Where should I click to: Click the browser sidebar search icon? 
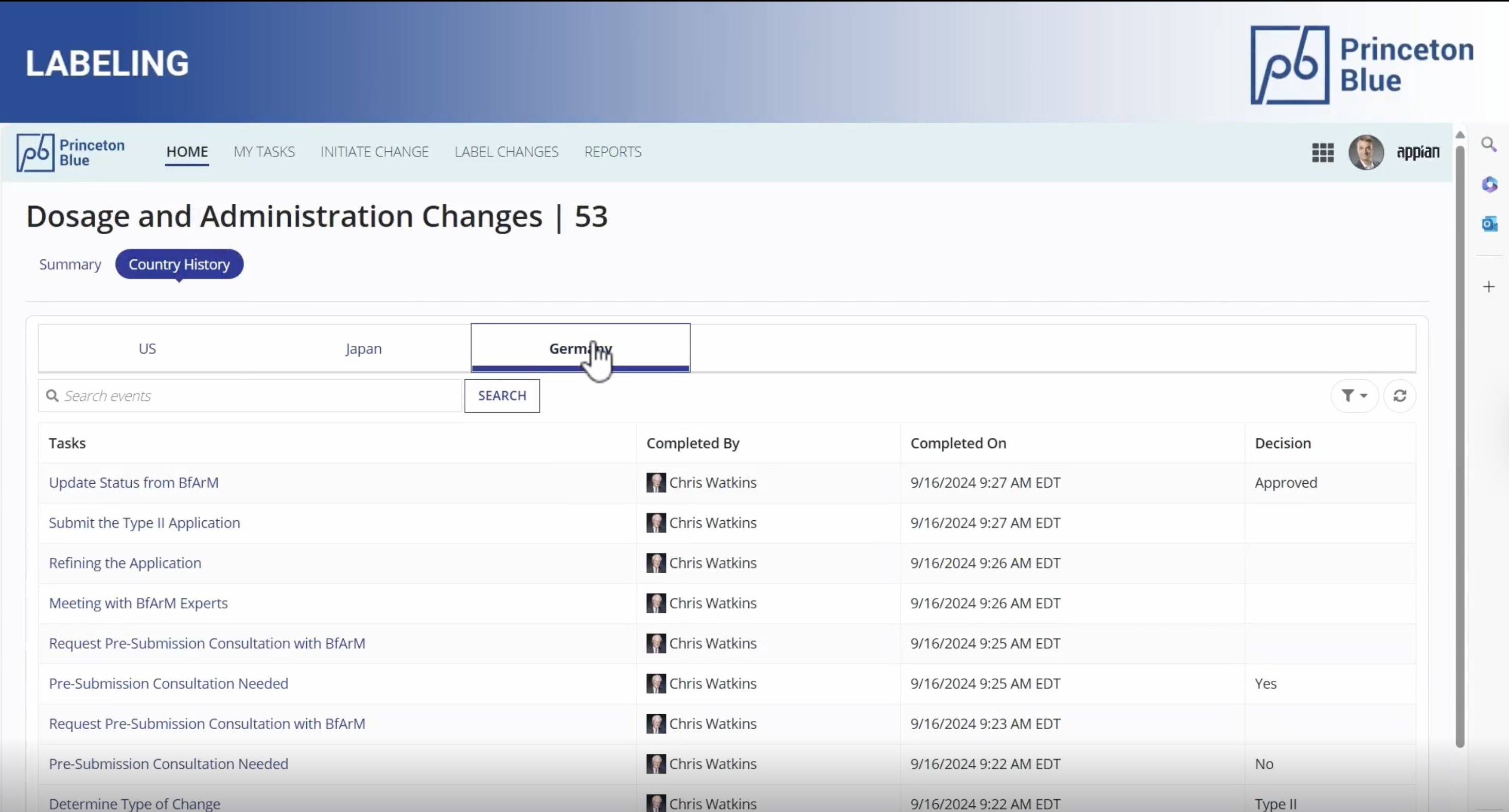(x=1488, y=144)
